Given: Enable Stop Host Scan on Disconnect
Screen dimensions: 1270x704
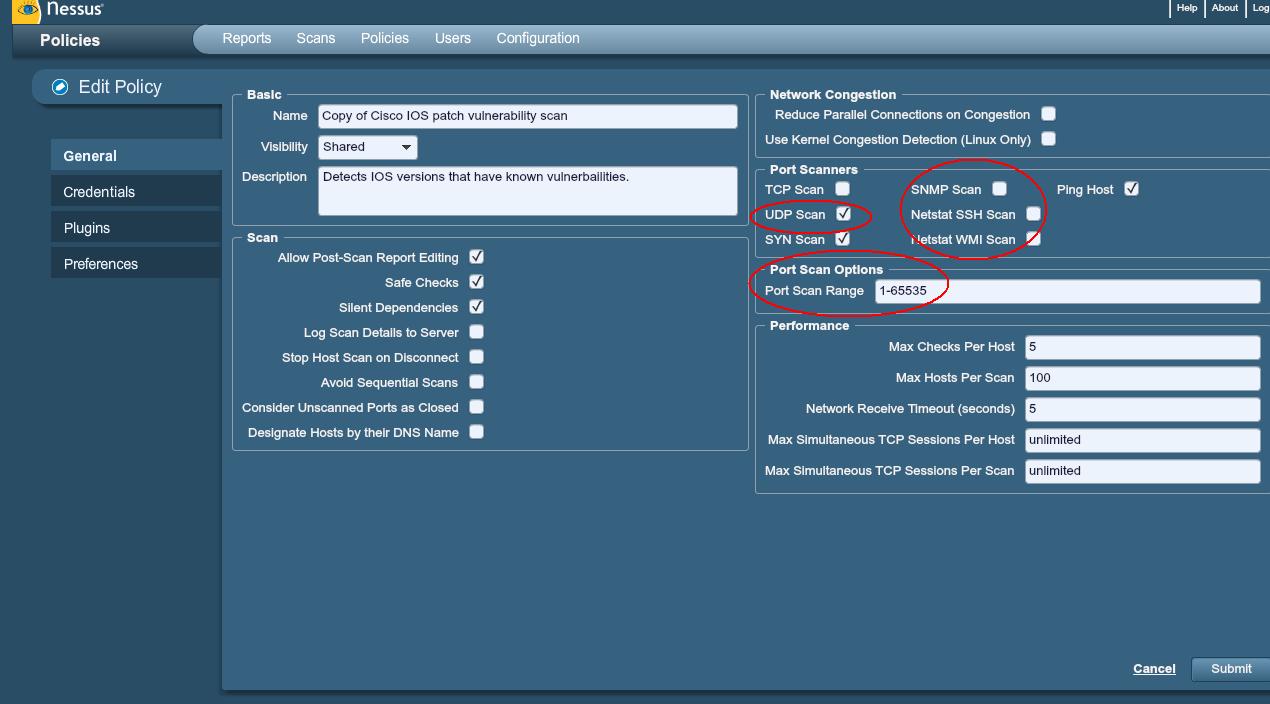Looking at the screenshot, I should 477,357.
